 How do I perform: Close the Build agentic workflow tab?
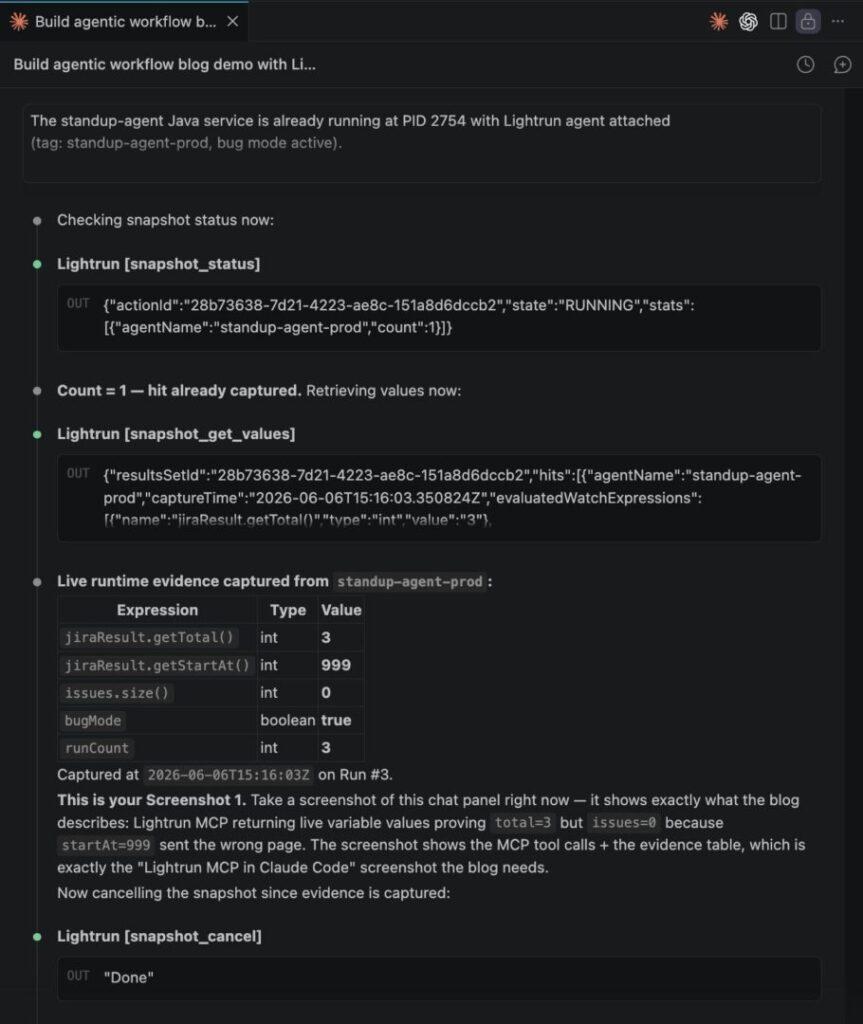pos(233,22)
